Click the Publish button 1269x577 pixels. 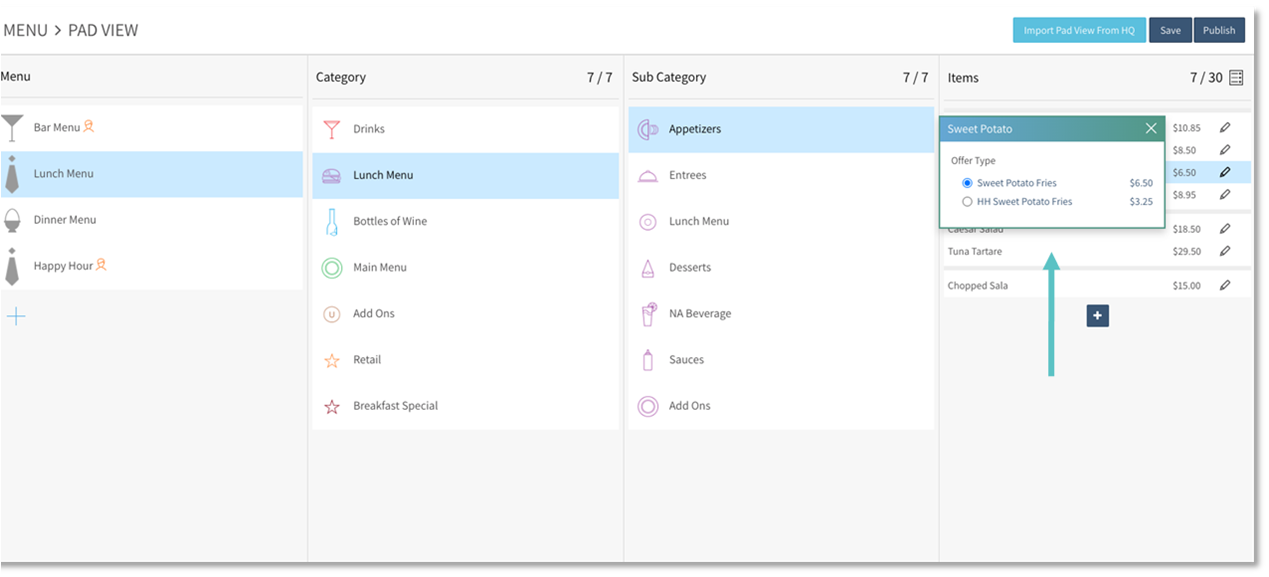point(1218,30)
